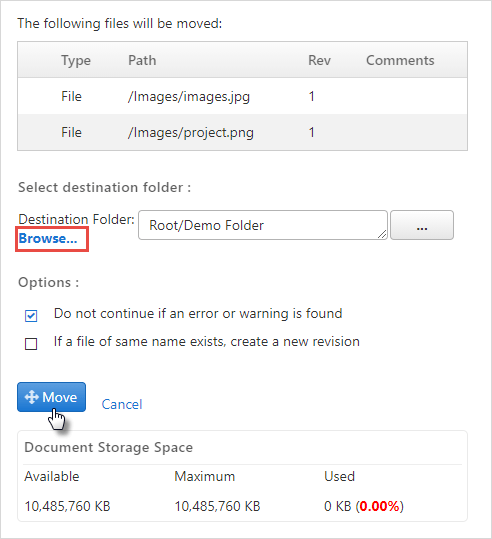Viewport: 492px width, 539px height.
Task: Select the /Images/images.jpg file row
Action: [242, 96]
